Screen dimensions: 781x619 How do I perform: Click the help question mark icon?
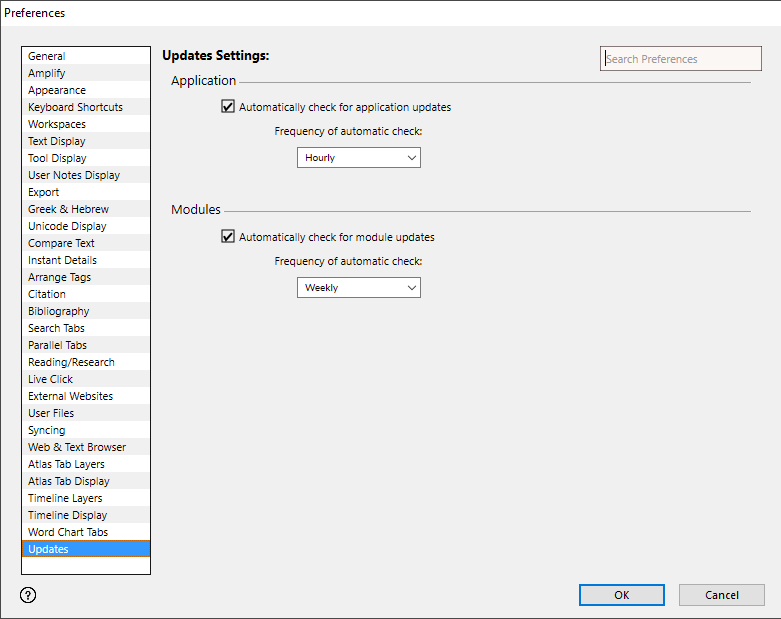(x=28, y=595)
